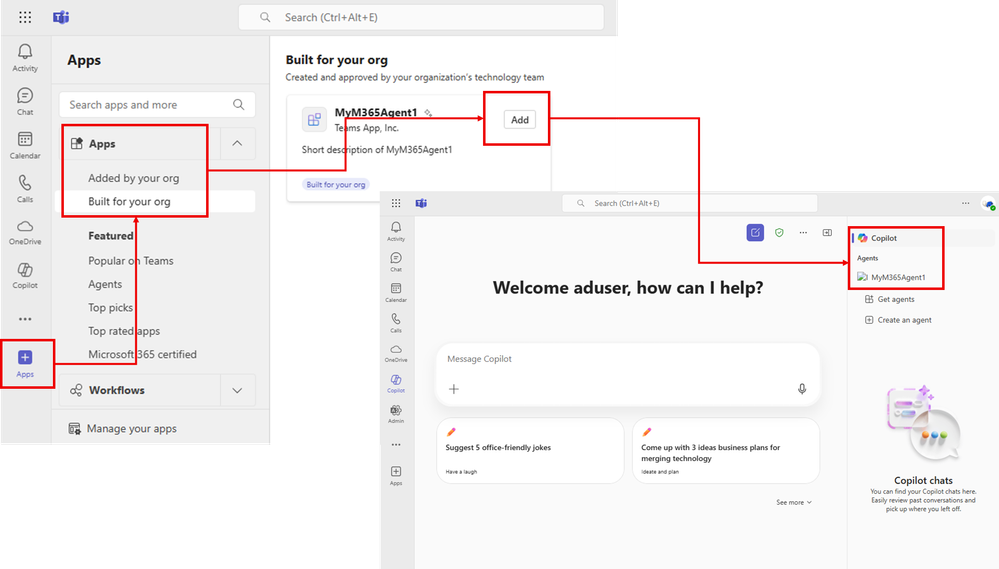Screen dimensions: 999x569
Task: Open Calls in the left Teams sidebar
Action: click(x=25, y=189)
